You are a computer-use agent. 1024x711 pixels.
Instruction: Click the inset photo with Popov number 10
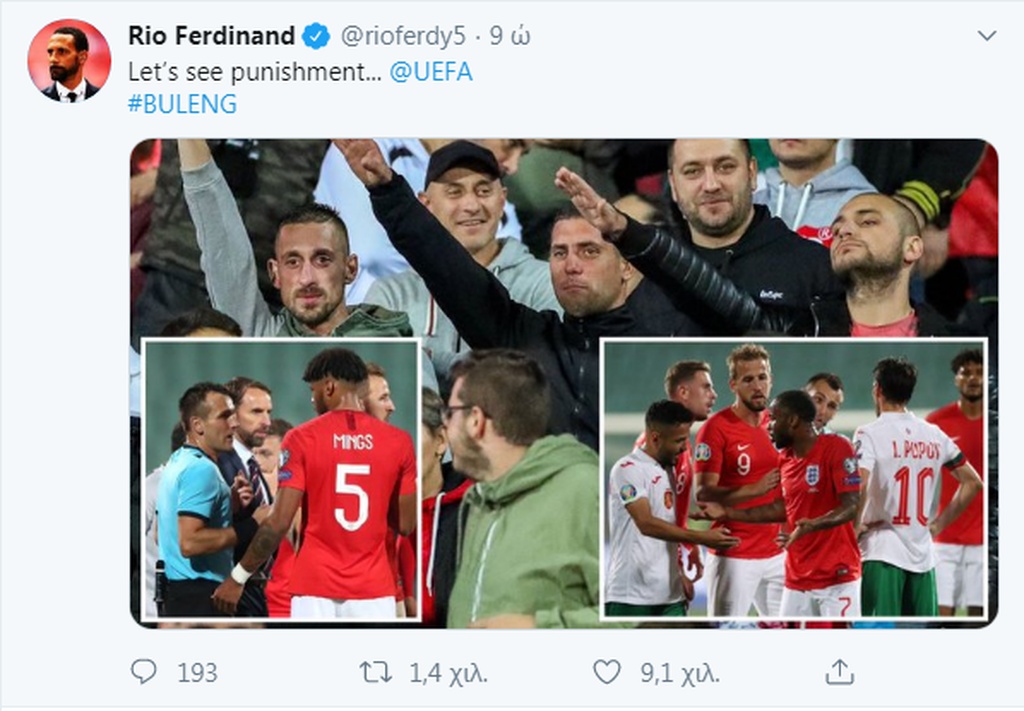794,480
